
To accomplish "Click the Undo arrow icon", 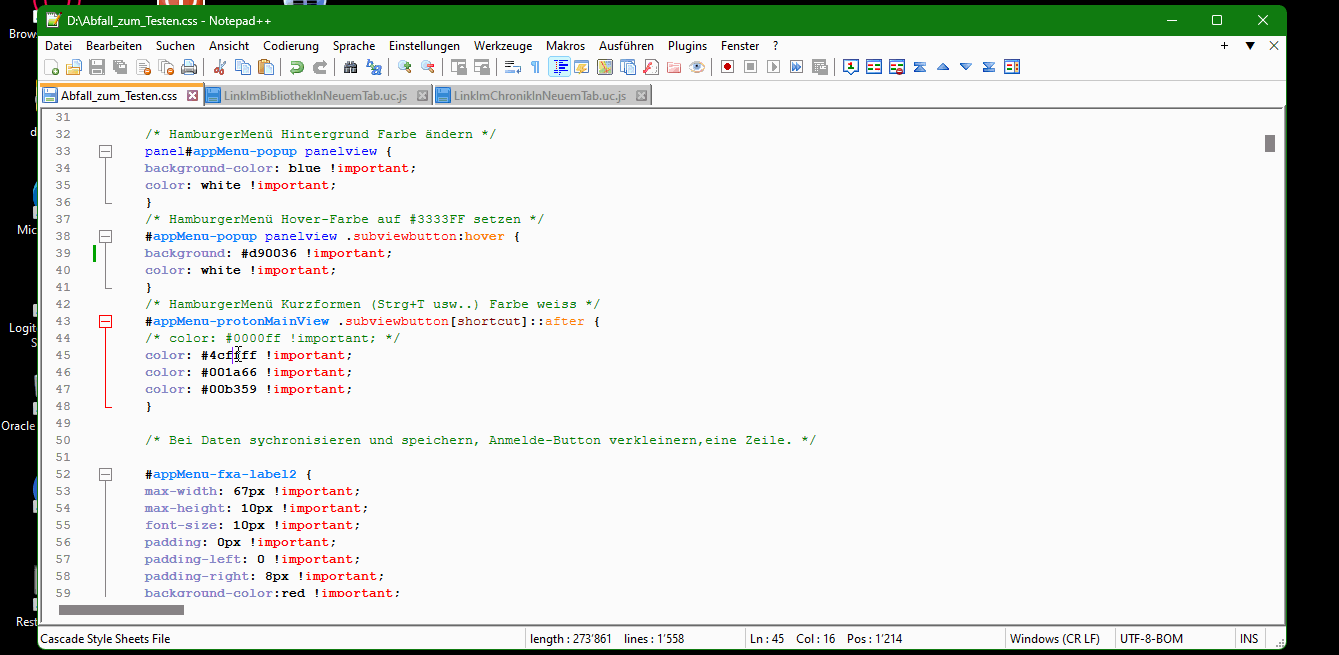I will pos(296,67).
